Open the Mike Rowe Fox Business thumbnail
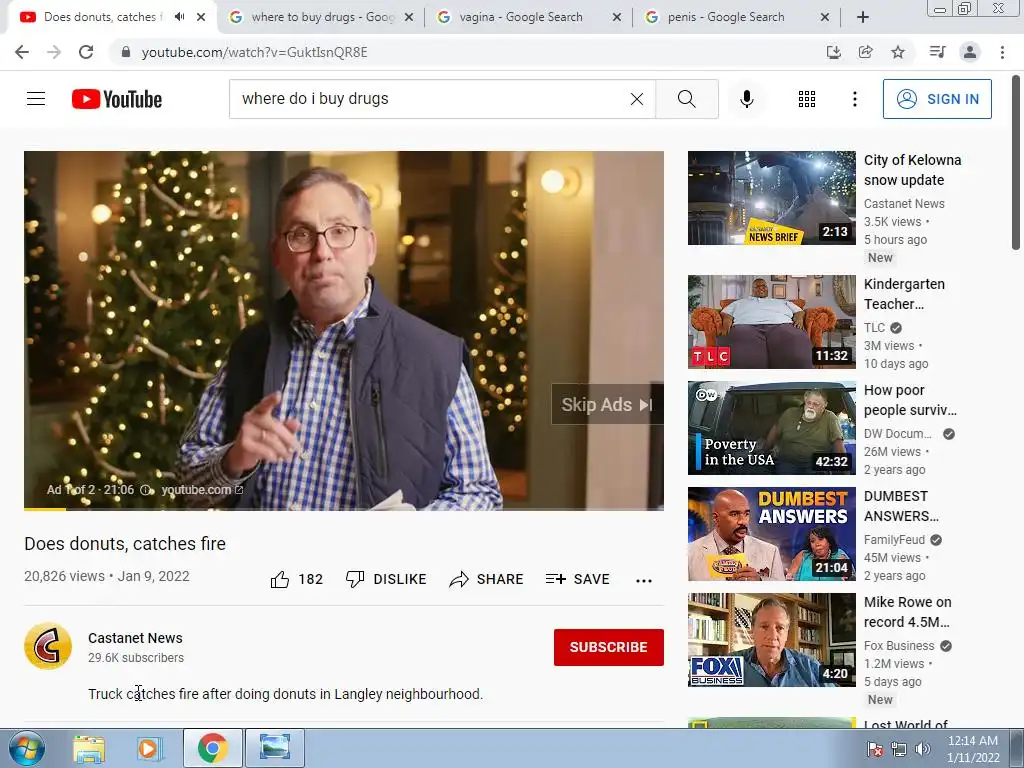The height and width of the screenshot is (768, 1024). pos(771,640)
